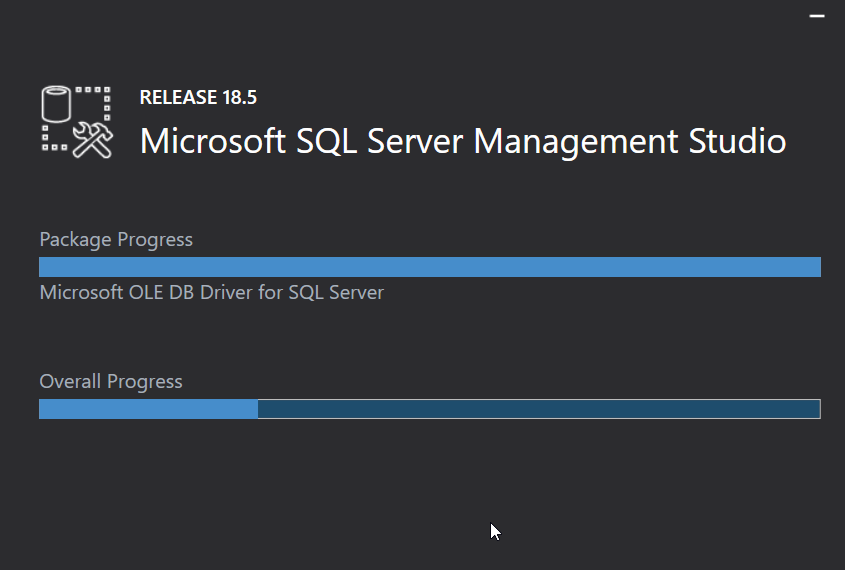Click the filled part of Overall Progress bar
The height and width of the screenshot is (570, 845).
[148, 409]
